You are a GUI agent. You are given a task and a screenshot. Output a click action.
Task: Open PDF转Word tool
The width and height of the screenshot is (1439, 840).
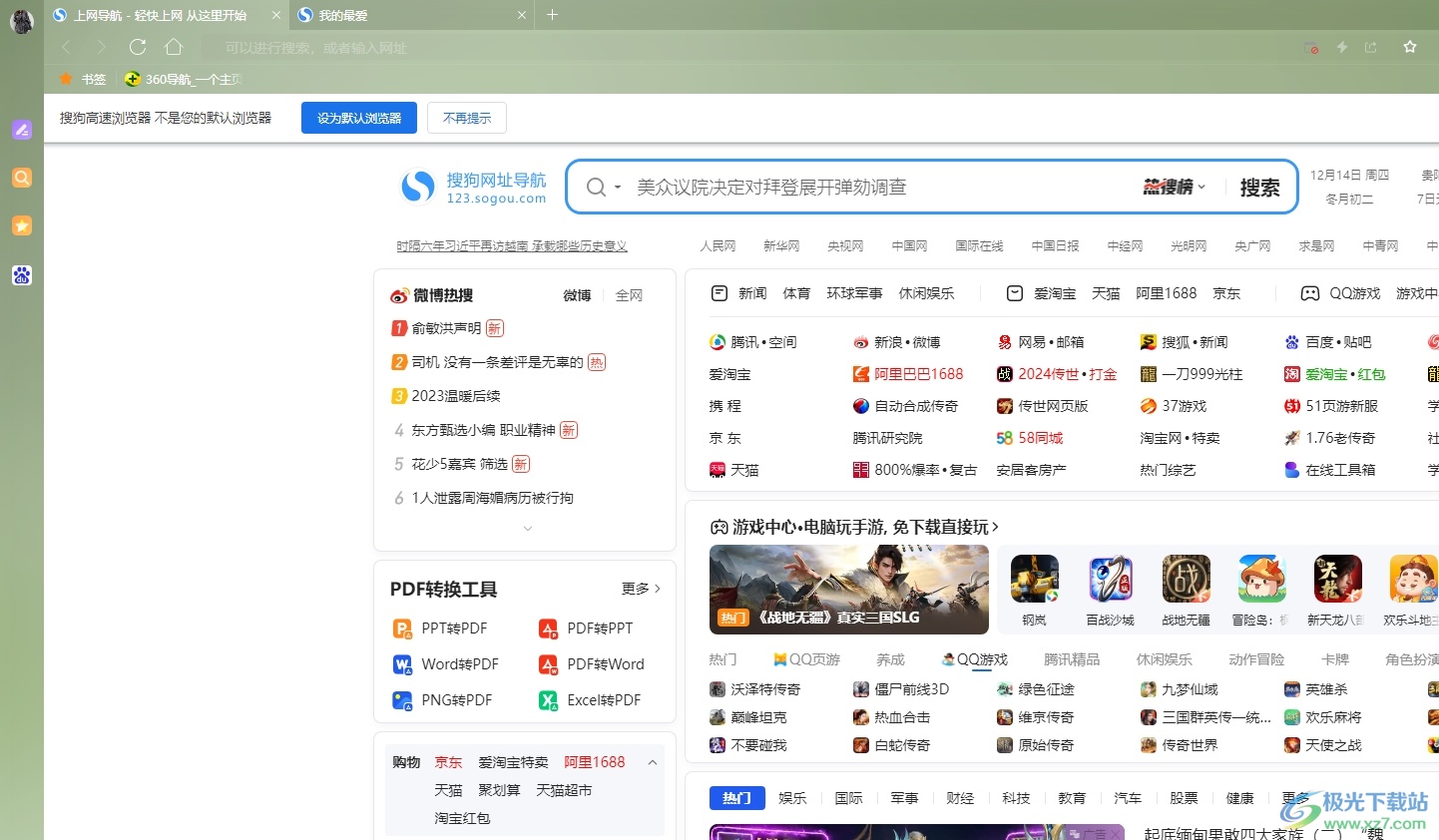592,664
